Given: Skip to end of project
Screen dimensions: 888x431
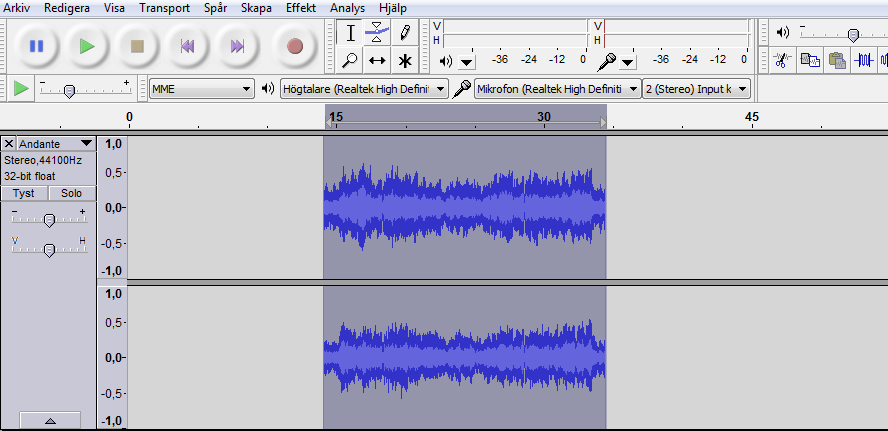Looking at the screenshot, I should click(238, 46).
